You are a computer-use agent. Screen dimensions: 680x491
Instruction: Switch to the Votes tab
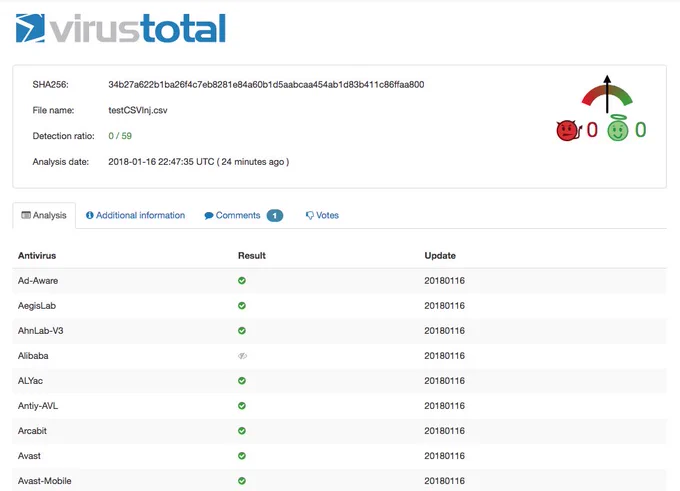click(322, 215)
